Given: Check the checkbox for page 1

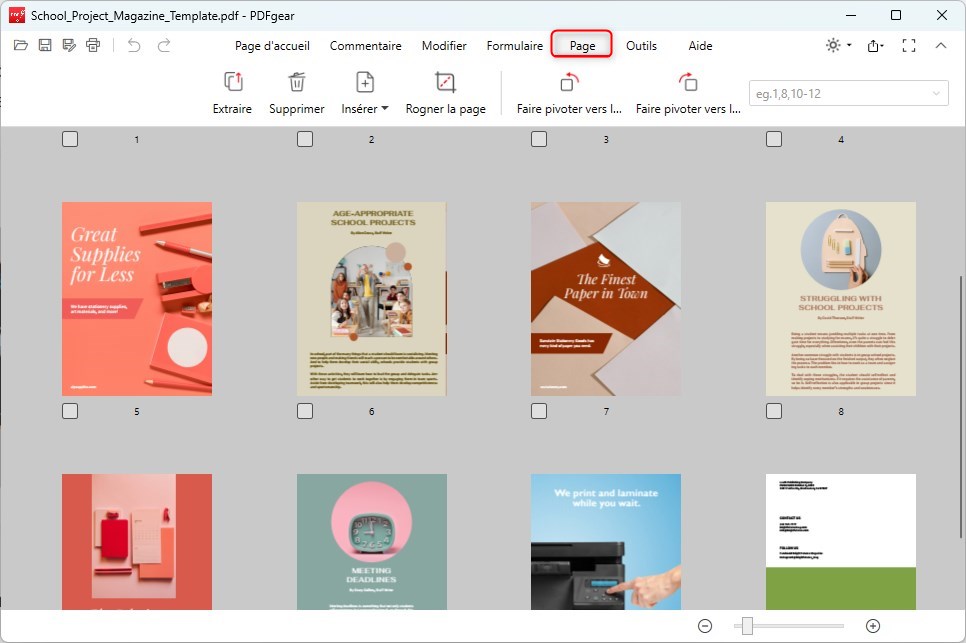Looking at the screenshot, I should pos(70,139).
